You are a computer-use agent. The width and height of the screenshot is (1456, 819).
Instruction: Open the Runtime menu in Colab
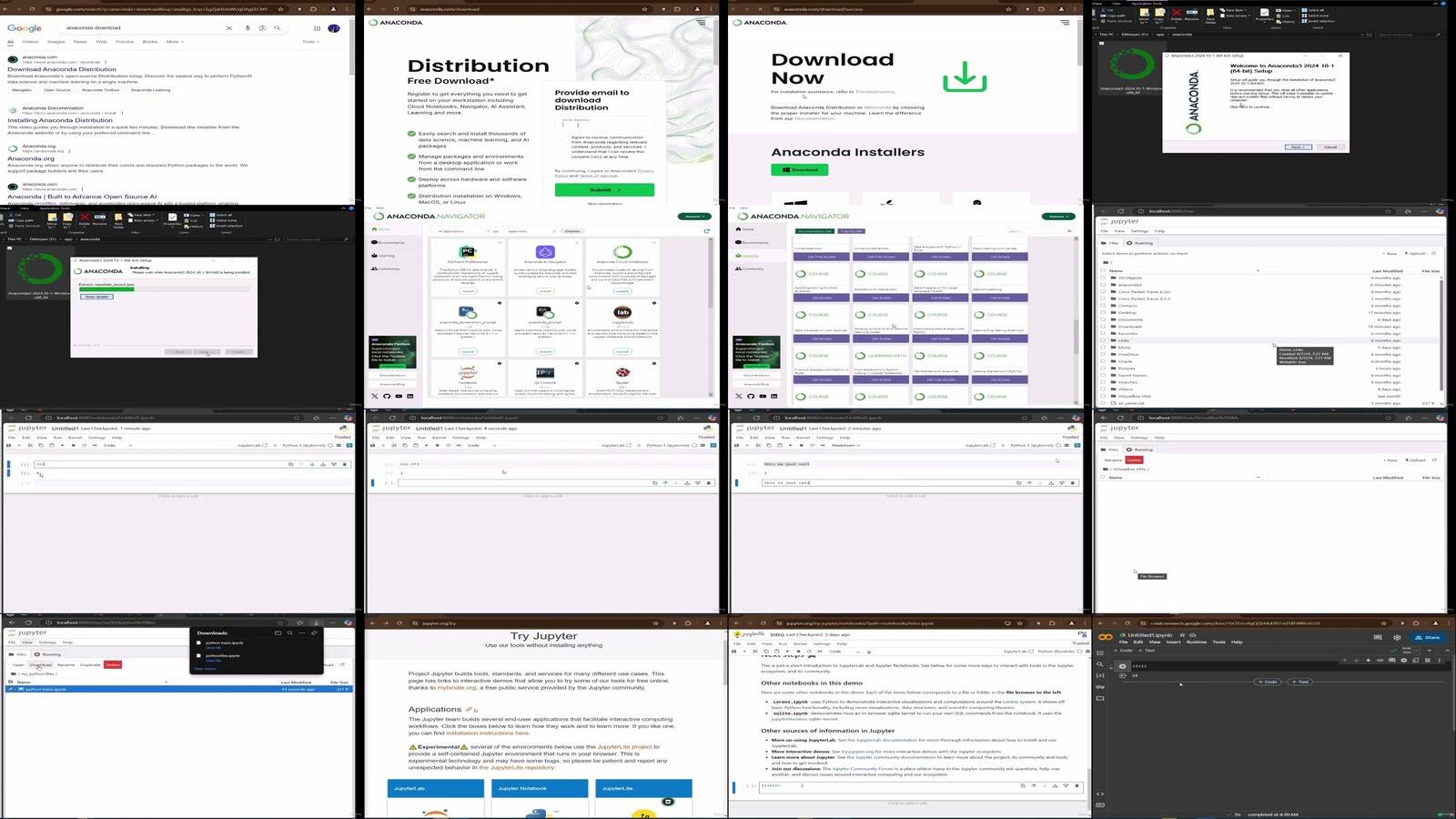1196,642
